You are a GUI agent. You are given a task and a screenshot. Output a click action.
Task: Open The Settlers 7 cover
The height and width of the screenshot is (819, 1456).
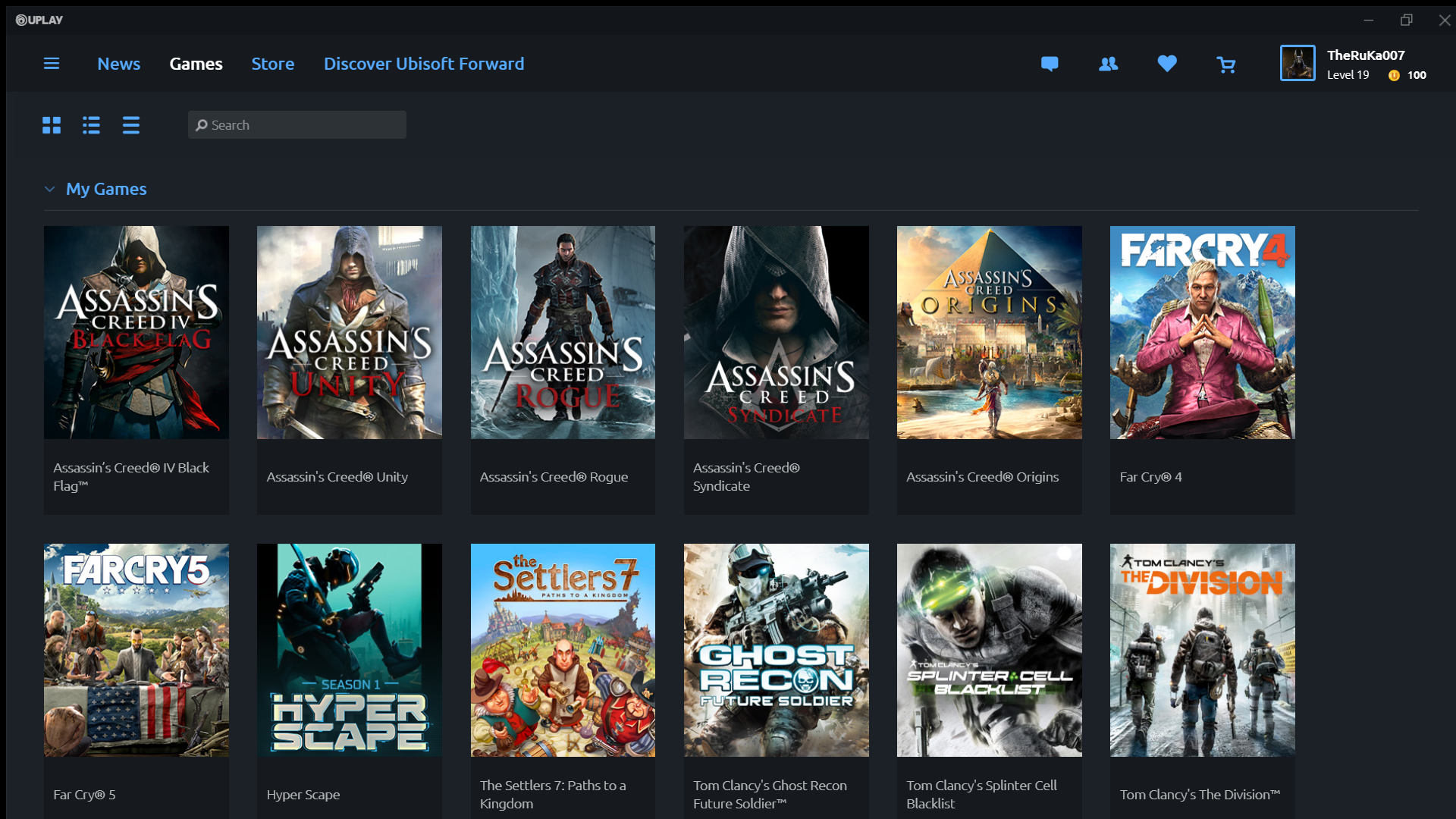(563, 650)
